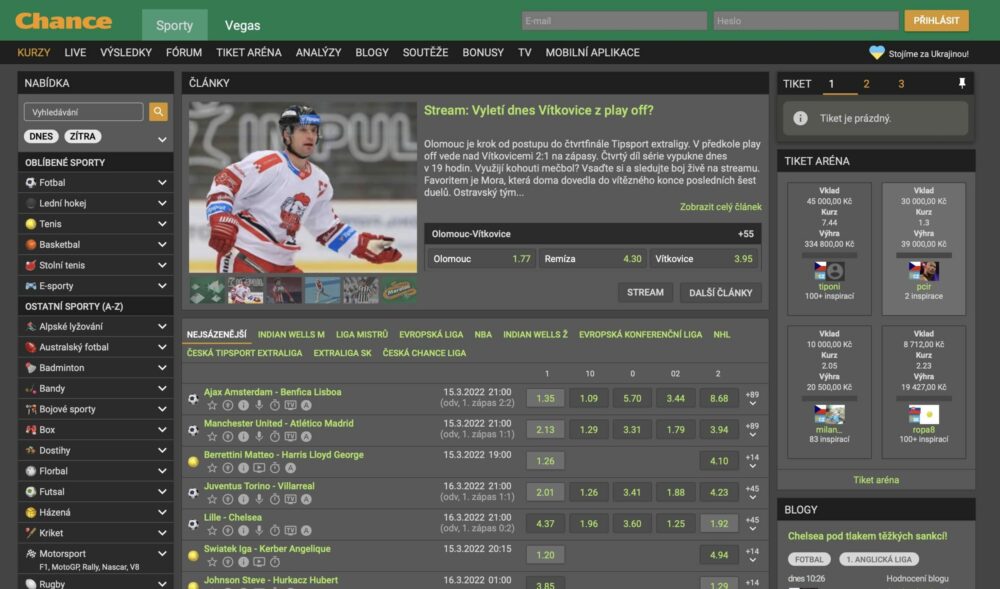
Task: Switch to the NBA tab
Action: tap(483, 334)
